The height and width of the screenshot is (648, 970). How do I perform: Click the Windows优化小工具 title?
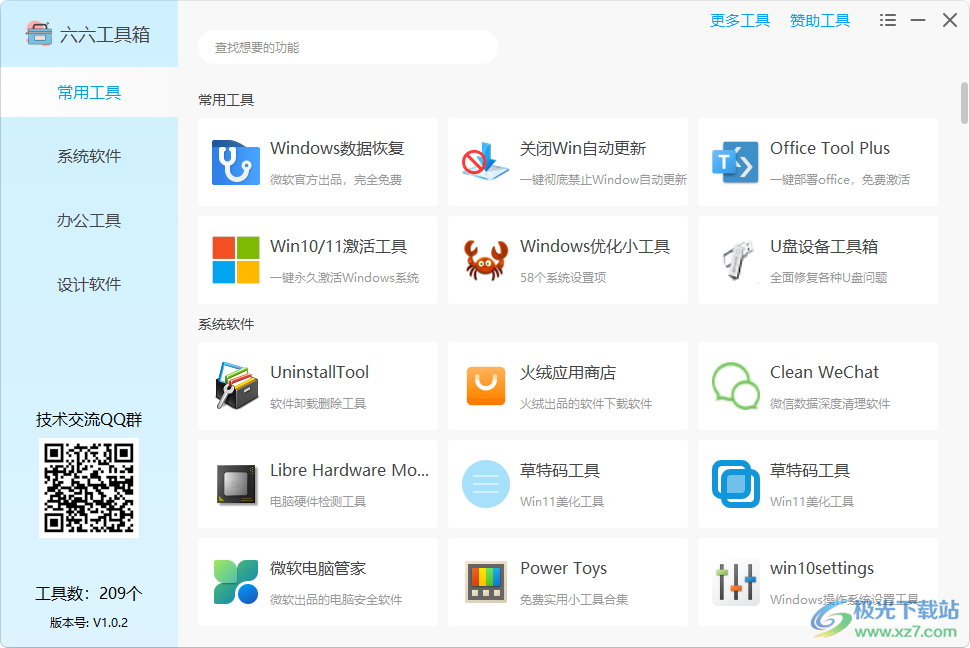[x=594, y=246]
